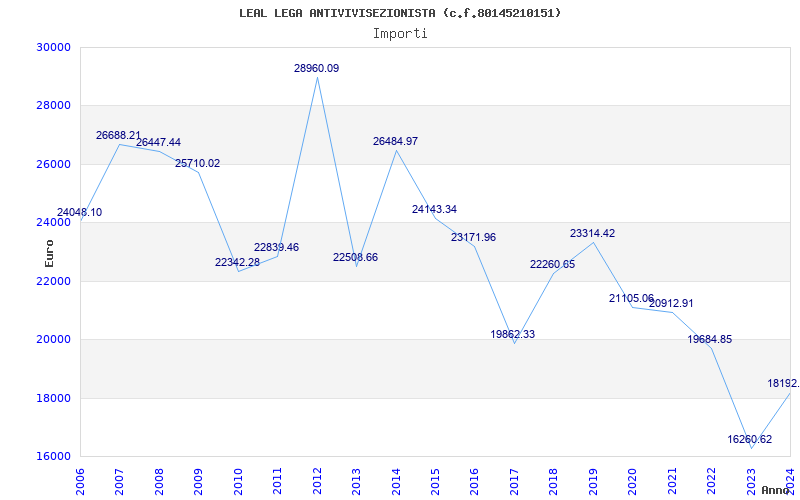Click x-axis year 2023
The image size is (800, 500).
tap(751, 481)
